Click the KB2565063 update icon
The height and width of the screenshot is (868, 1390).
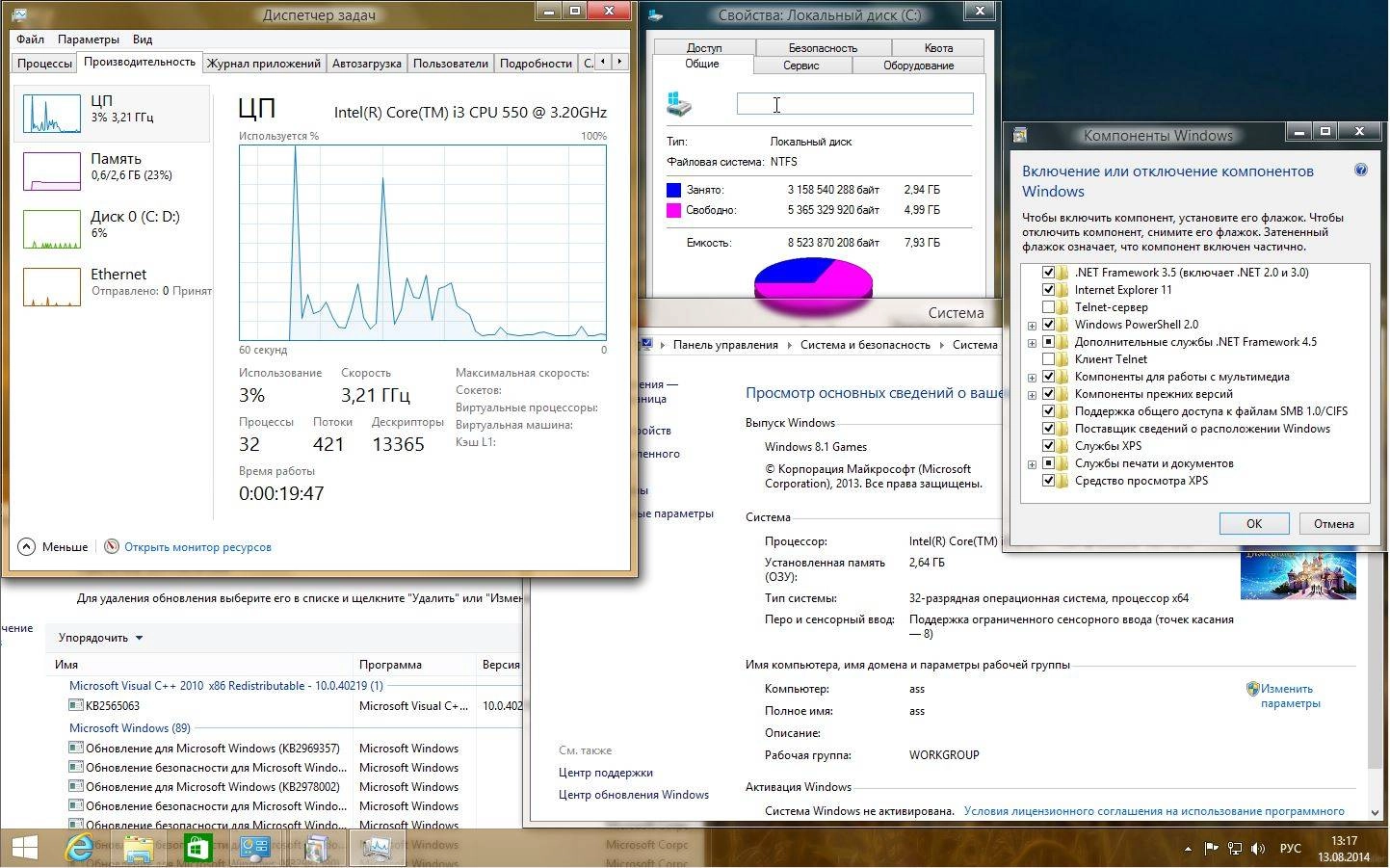click(x=76, y=705)
